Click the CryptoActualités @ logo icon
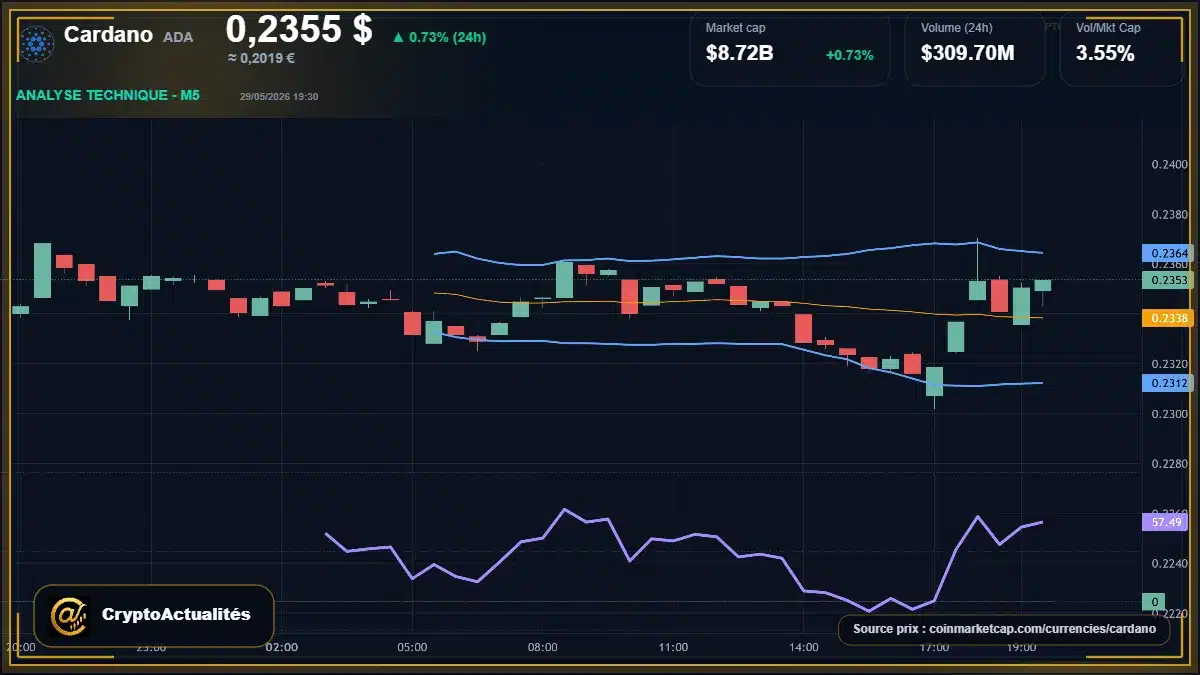Image resolution: width=1200 pixels, height=675 pixels. click(69, 616)
